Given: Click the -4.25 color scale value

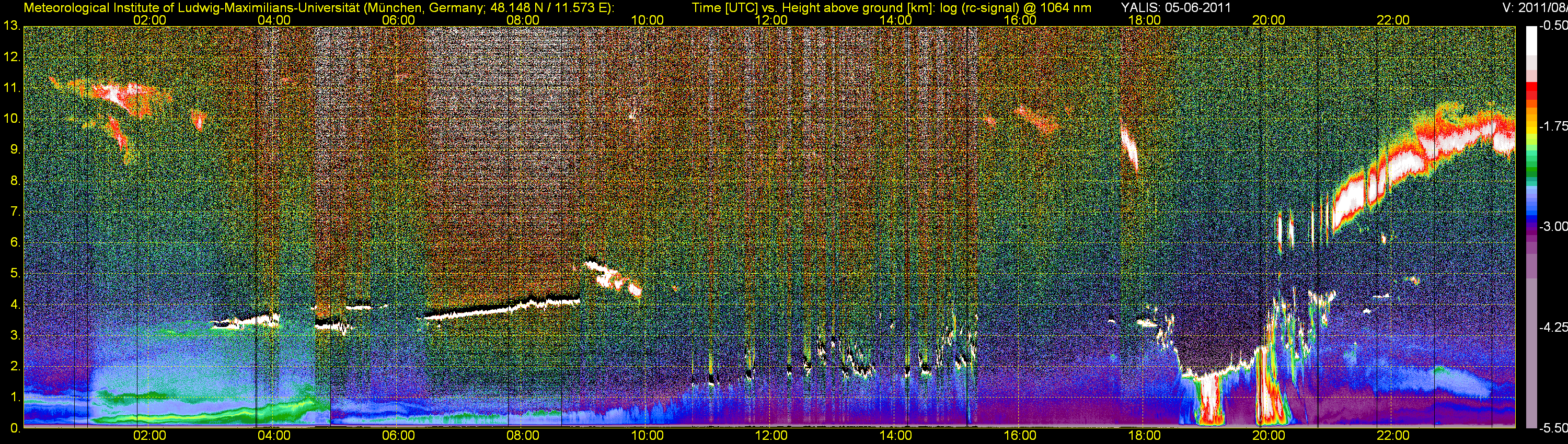Looking at the screenshot, I should point(1553,327).
